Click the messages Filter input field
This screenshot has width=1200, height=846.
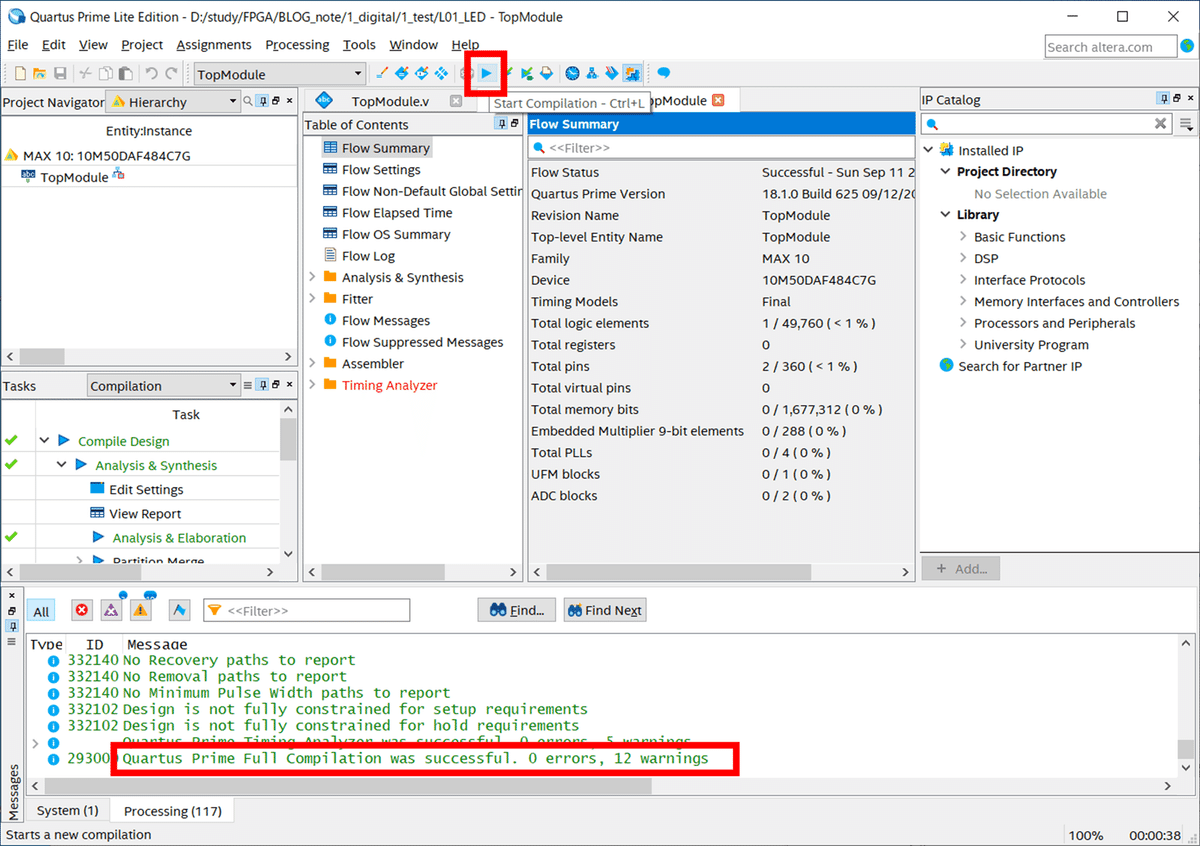tap(306, 610)
